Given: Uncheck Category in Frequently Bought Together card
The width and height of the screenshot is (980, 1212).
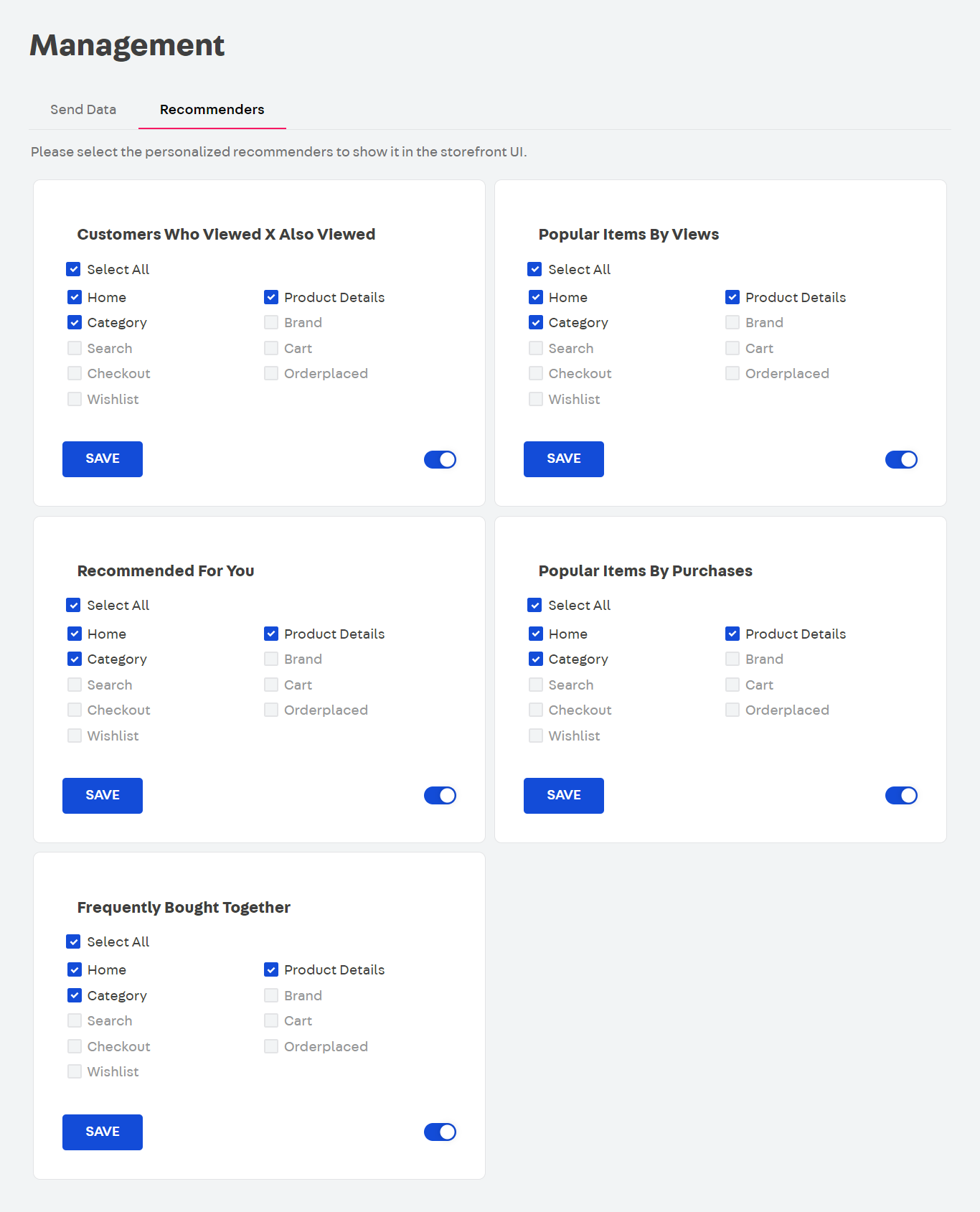Looking at the screenshot, I should click(75, 995).
